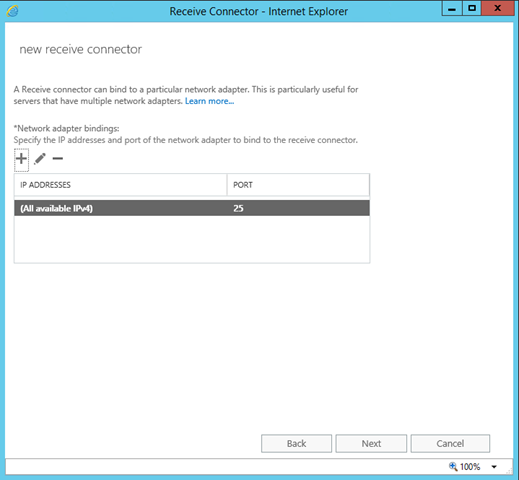Image resolution: width=519 pixels, height=480 pixels.
Task: Click the Internet Explorer logo icon
Action: click(x=12, y=11)
